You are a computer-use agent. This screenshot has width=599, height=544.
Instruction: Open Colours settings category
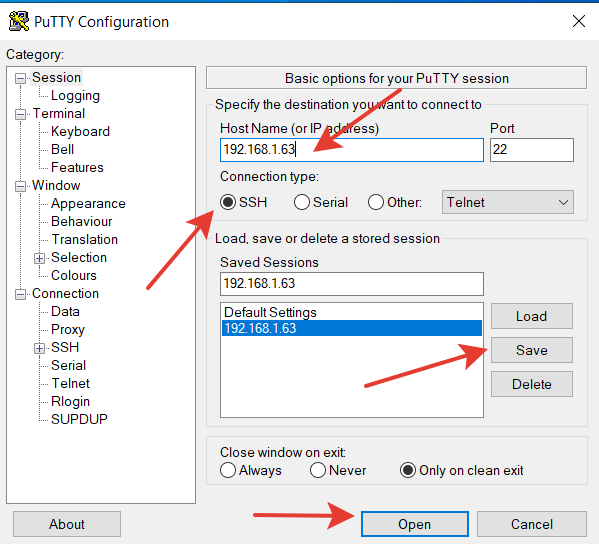point(74,275)
